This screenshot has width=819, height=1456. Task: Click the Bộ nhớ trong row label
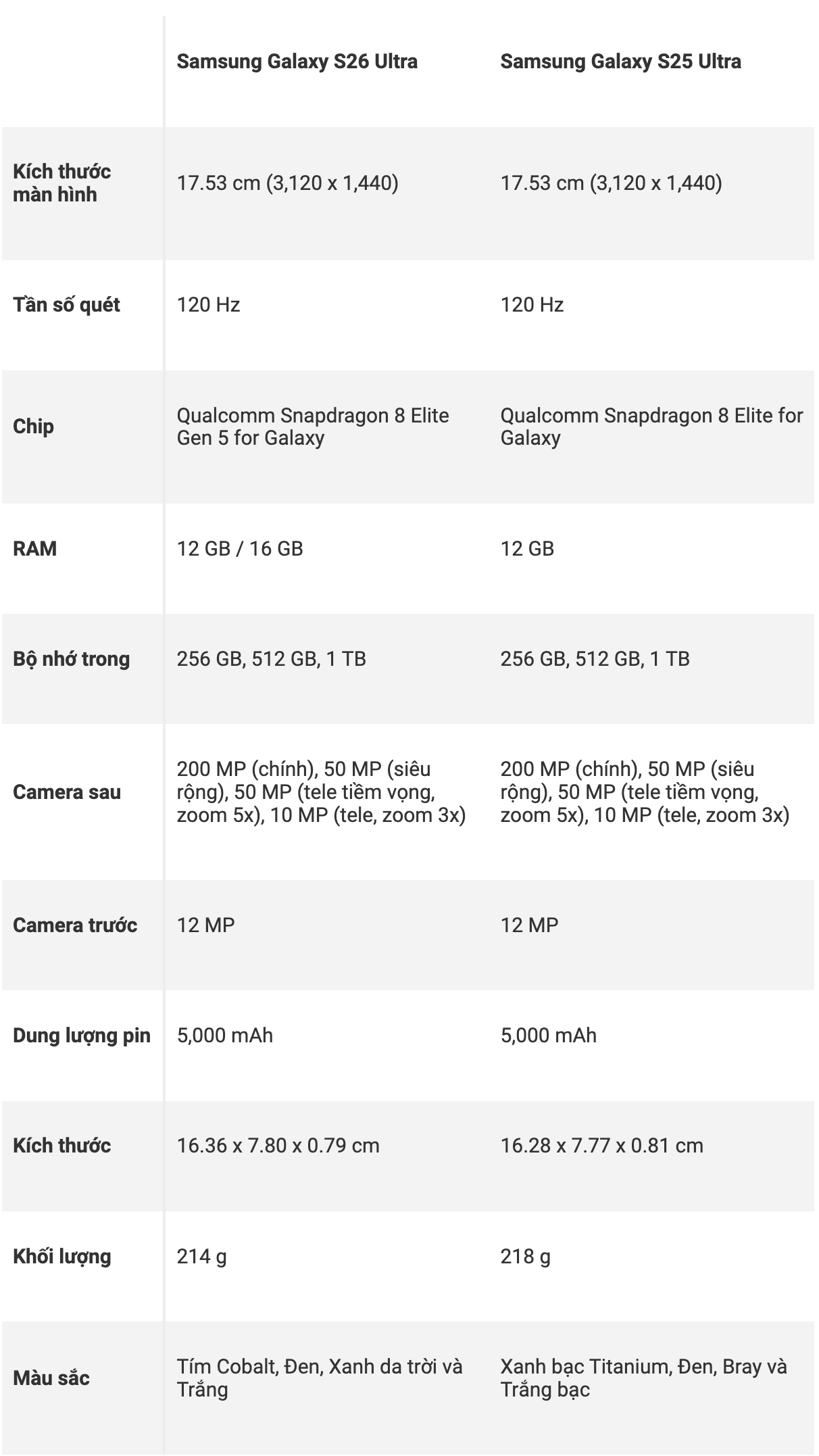[x=71, y=659]
